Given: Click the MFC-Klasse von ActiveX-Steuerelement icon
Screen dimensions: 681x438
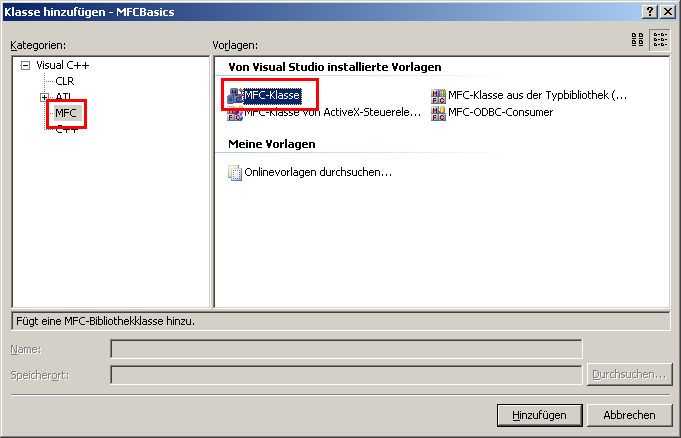Looking at the screenshot, I should (x=235, y=113).
